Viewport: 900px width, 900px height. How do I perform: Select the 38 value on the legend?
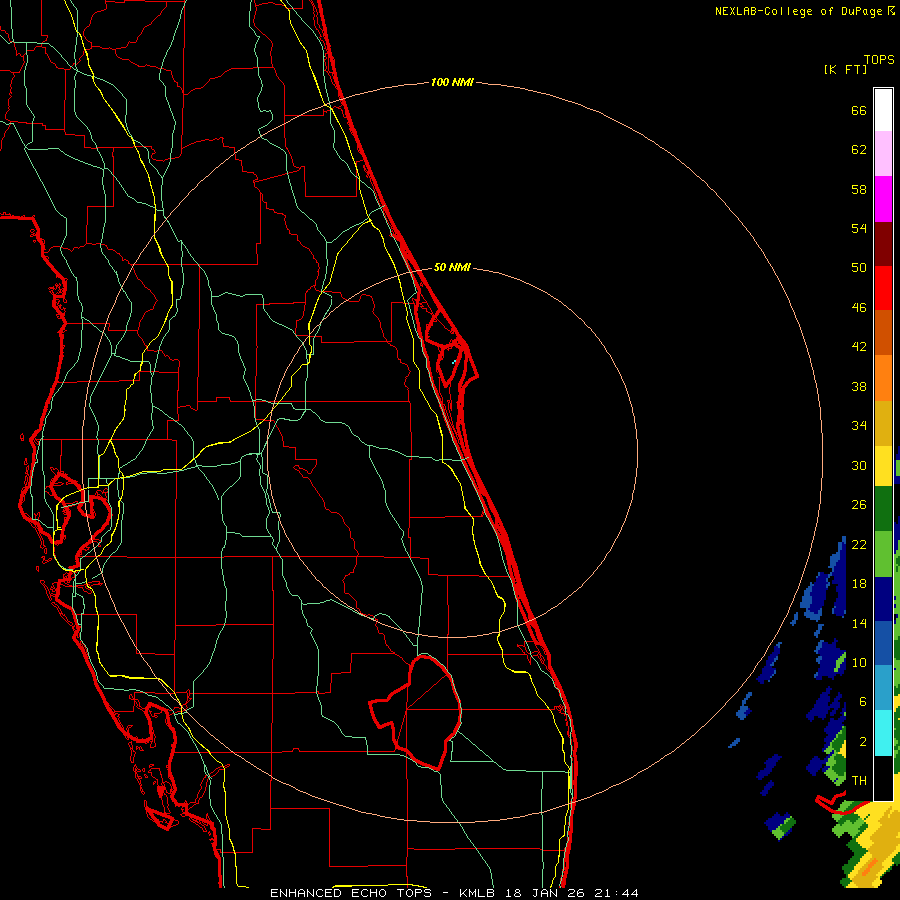pyautogui.click(x=859, y=387)
